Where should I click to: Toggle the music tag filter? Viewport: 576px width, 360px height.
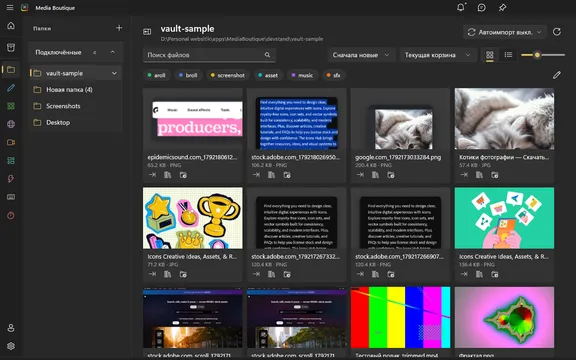coord(302,75)
